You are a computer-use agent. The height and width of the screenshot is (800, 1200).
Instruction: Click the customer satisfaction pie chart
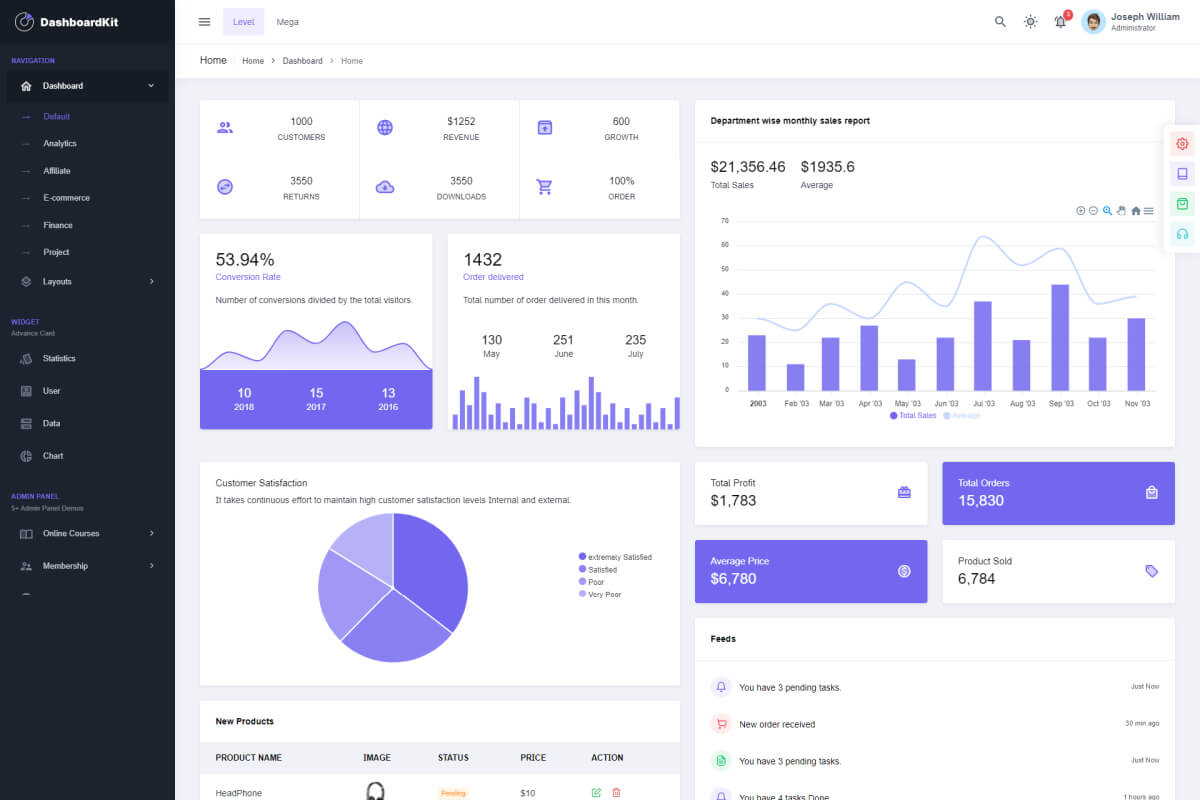click(393, 588)
